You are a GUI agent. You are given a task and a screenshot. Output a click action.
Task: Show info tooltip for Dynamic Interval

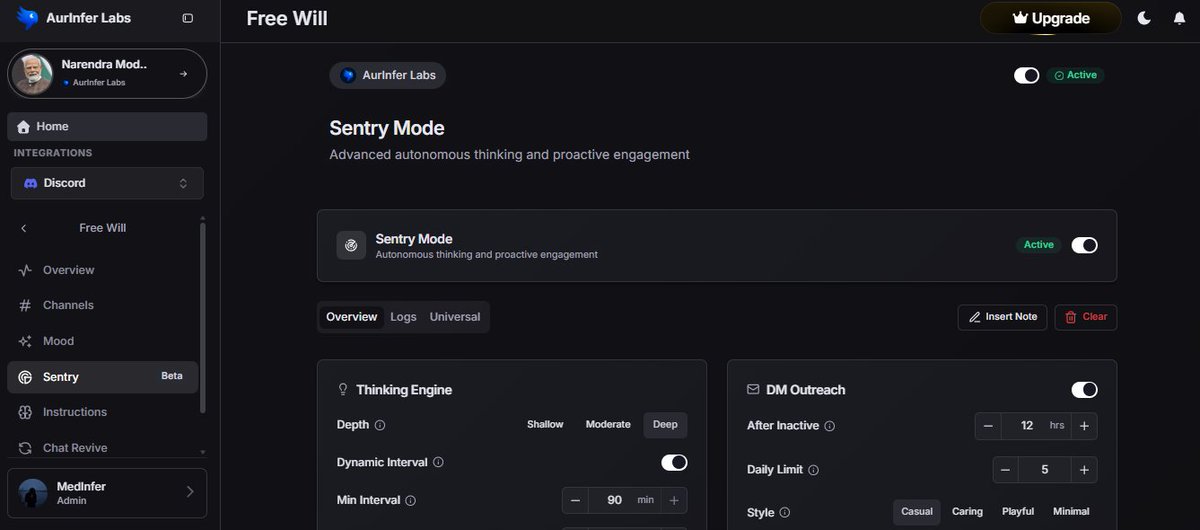pos(438,463)
